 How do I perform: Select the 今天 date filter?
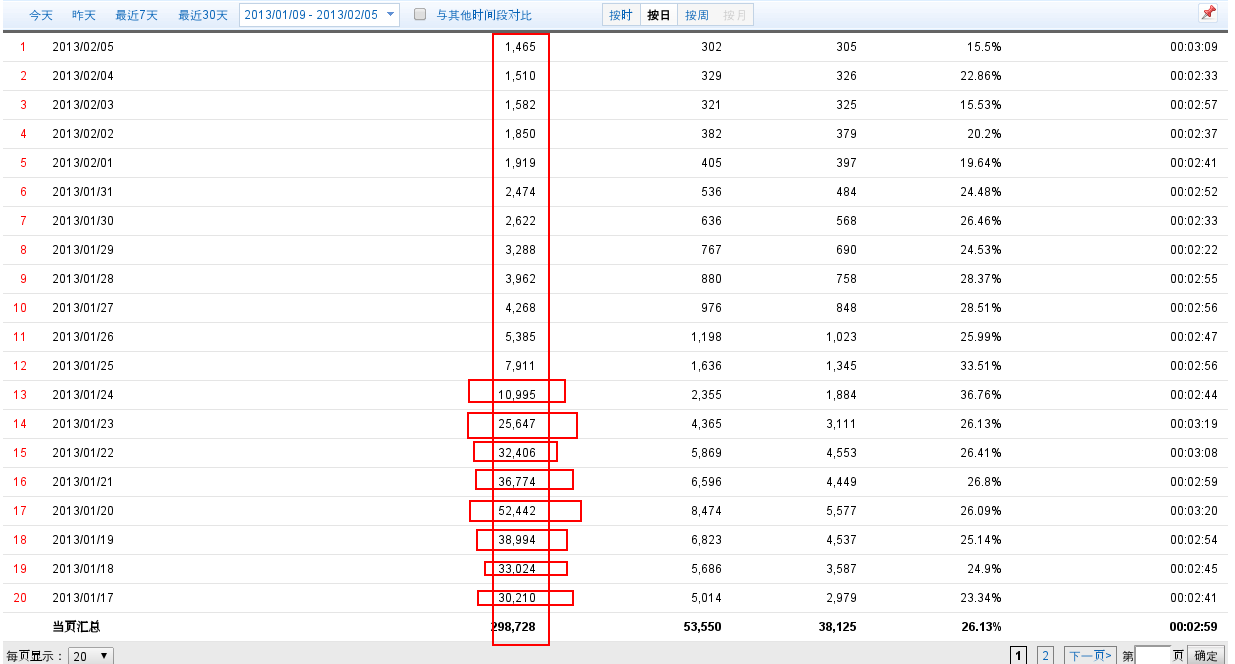pos(41,15)
